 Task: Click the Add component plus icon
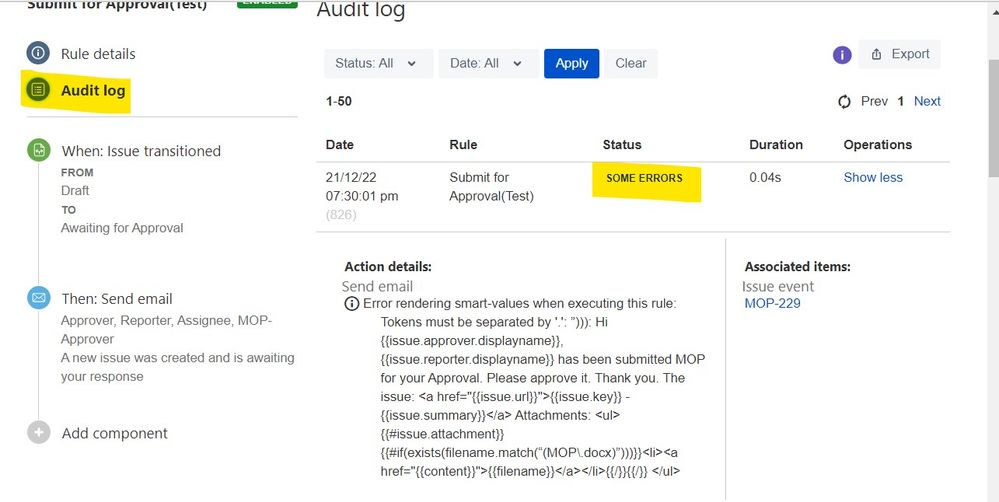[39, 433]
